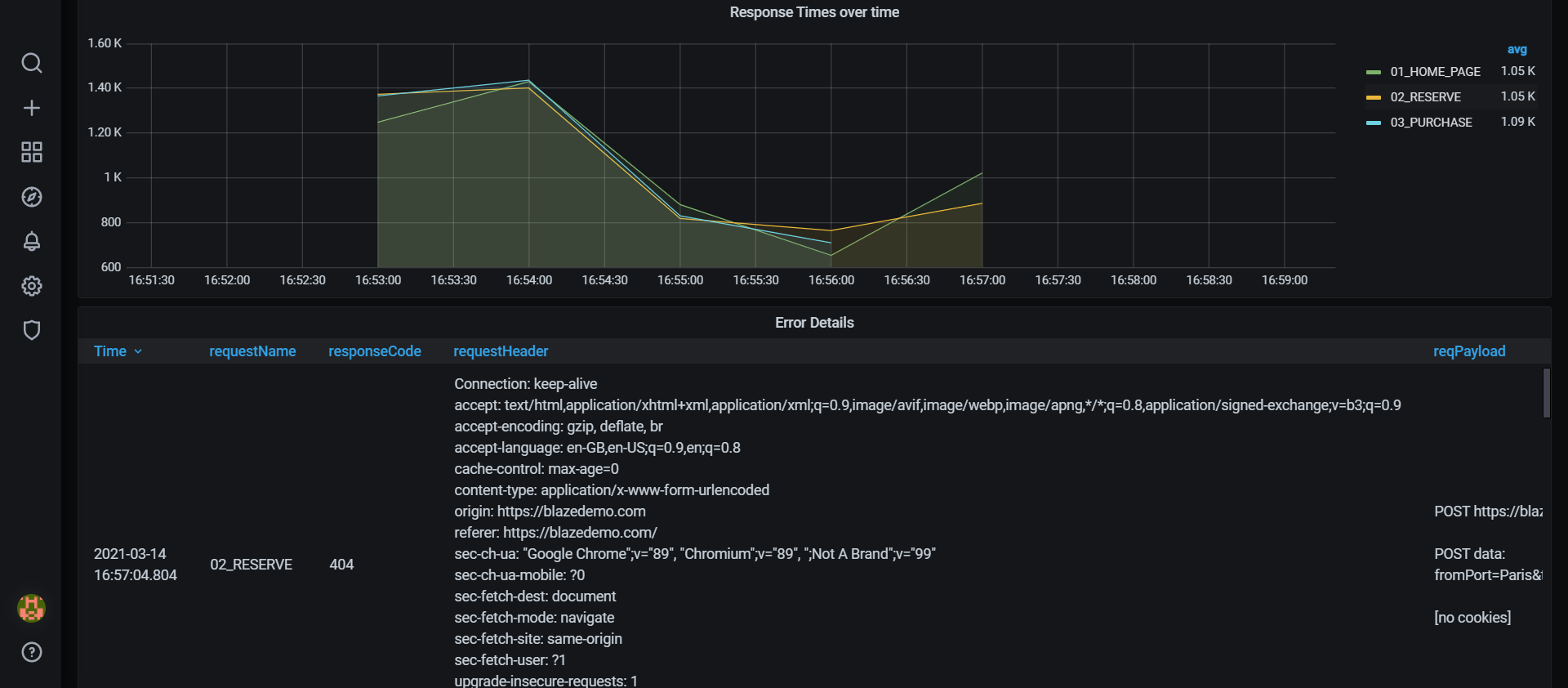Sort by the requestName column
The image size is (1568, 688).
pos(252,351)
